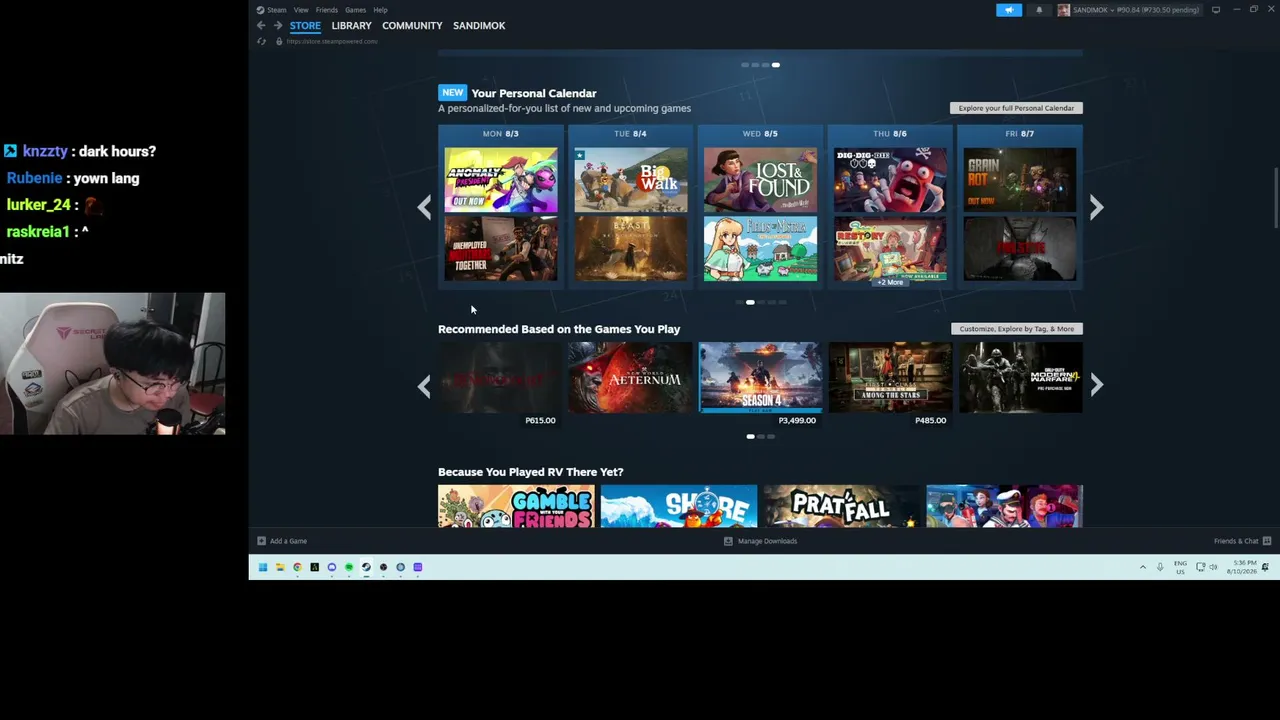Open the taskbar clock showing 5:36 PM
This screenshot has height=720, width=1280.
point(1244,567)
